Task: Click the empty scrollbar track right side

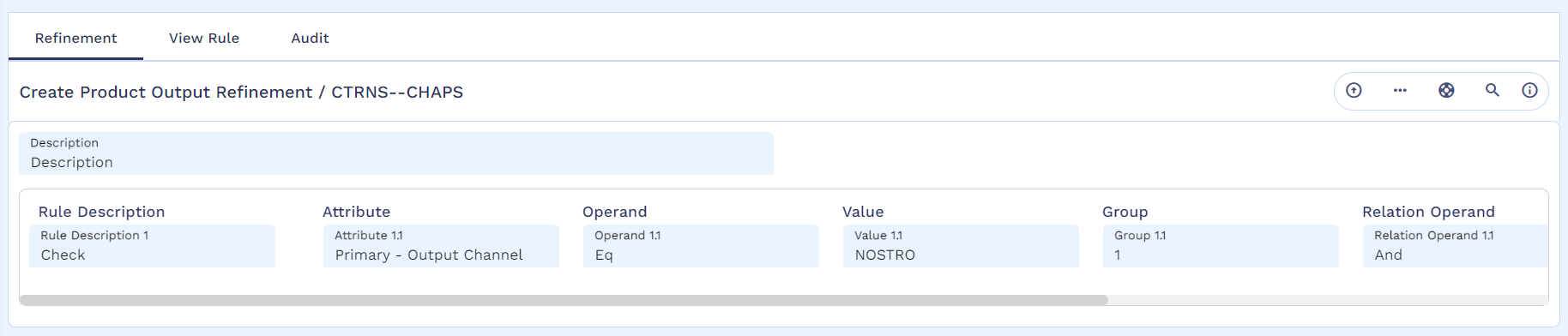Action: click(1328, 300)
